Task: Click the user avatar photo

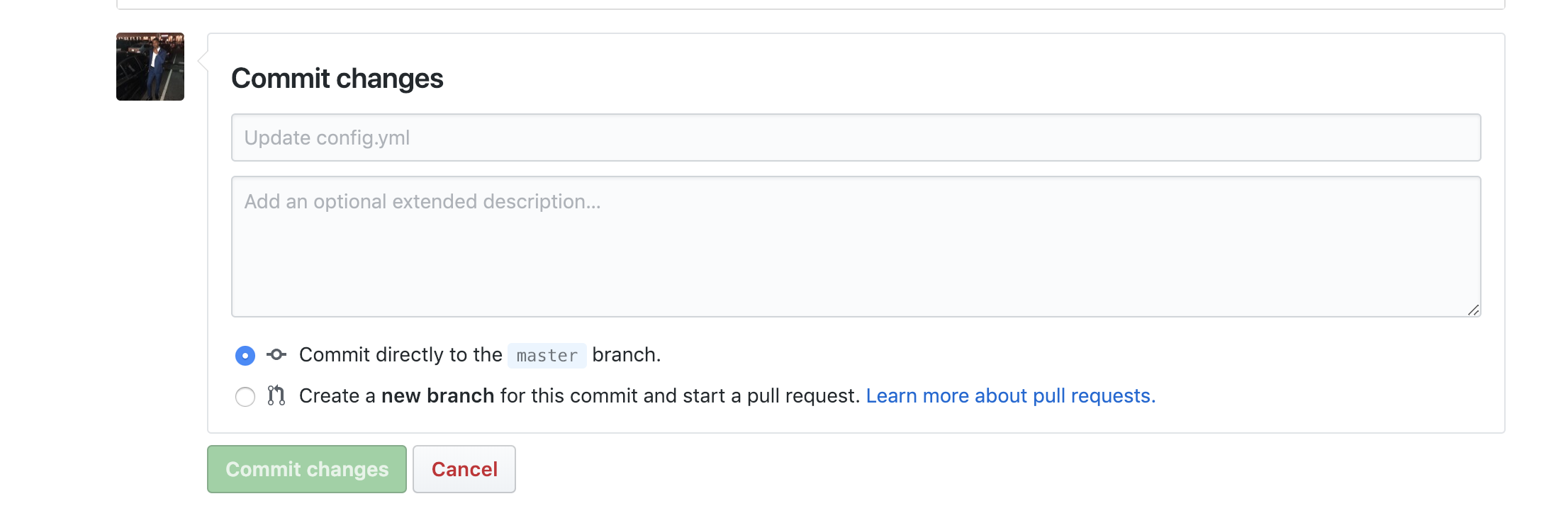Action: click(x=150, y=67)
